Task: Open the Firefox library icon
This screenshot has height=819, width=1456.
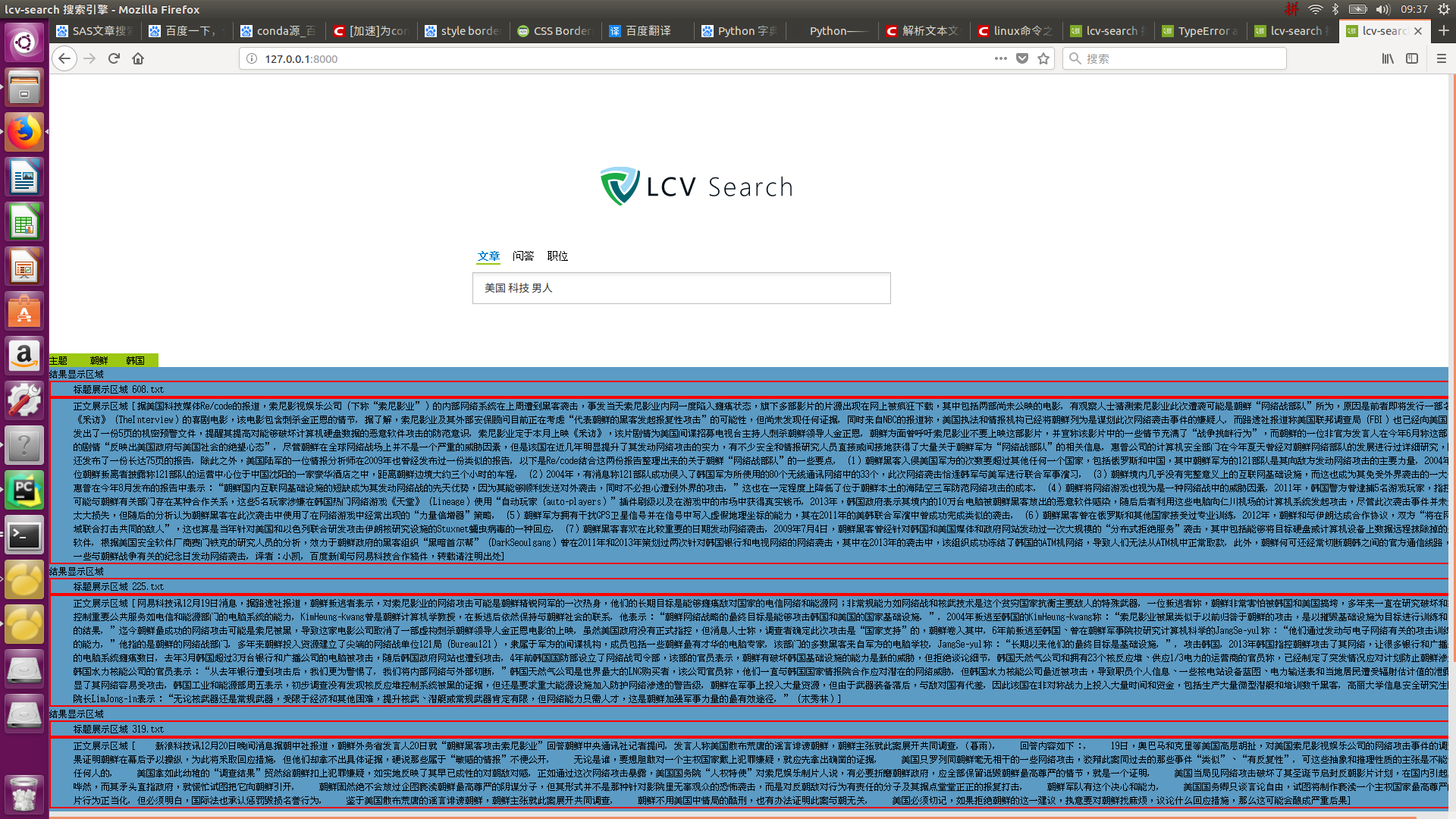Action: click(x=1388, y=58)
